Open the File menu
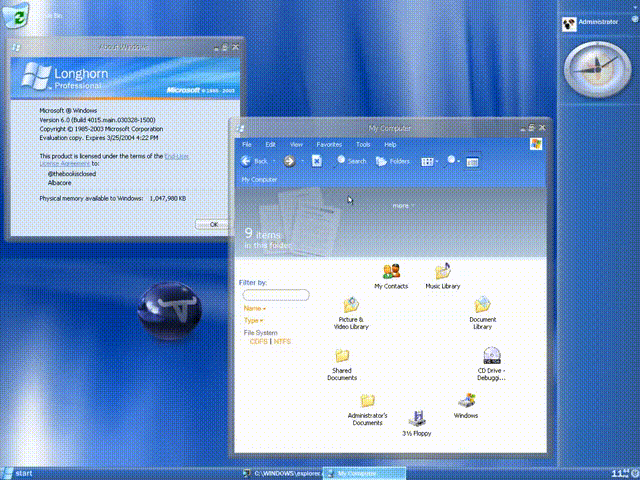The height and width of the screenshot is (480, 640). point(247,144)
